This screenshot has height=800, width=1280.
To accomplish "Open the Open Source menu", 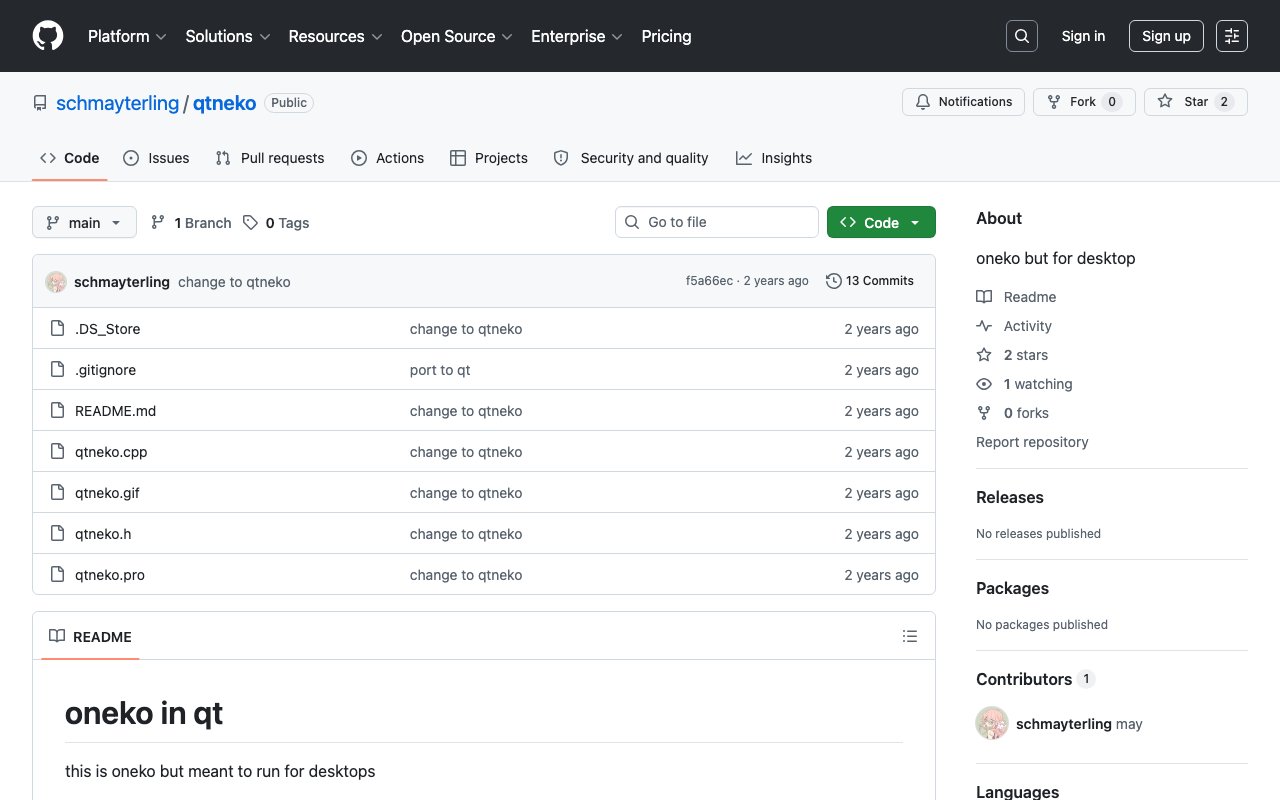I will [457, 36].
